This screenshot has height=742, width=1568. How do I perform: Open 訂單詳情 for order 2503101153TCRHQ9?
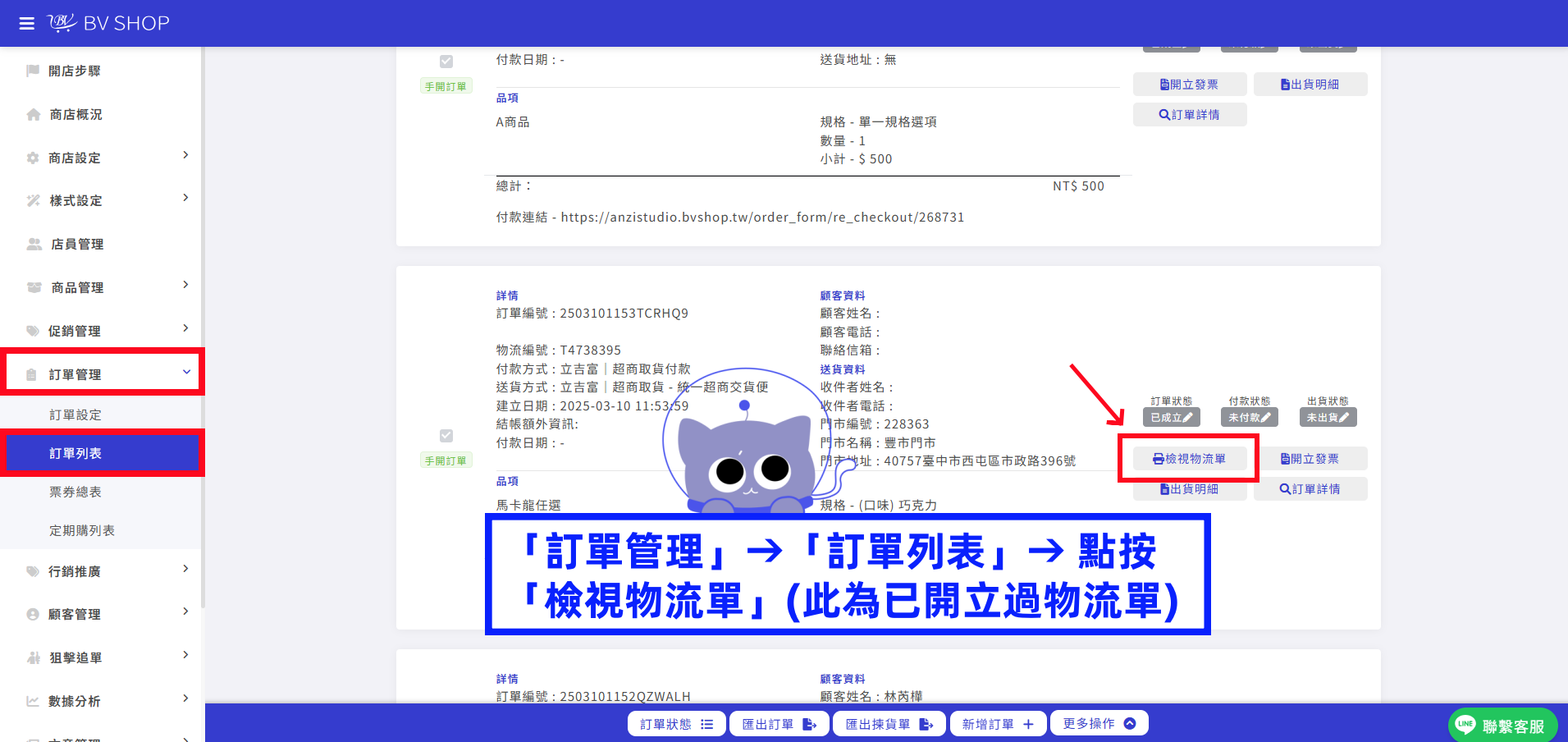1310,489
